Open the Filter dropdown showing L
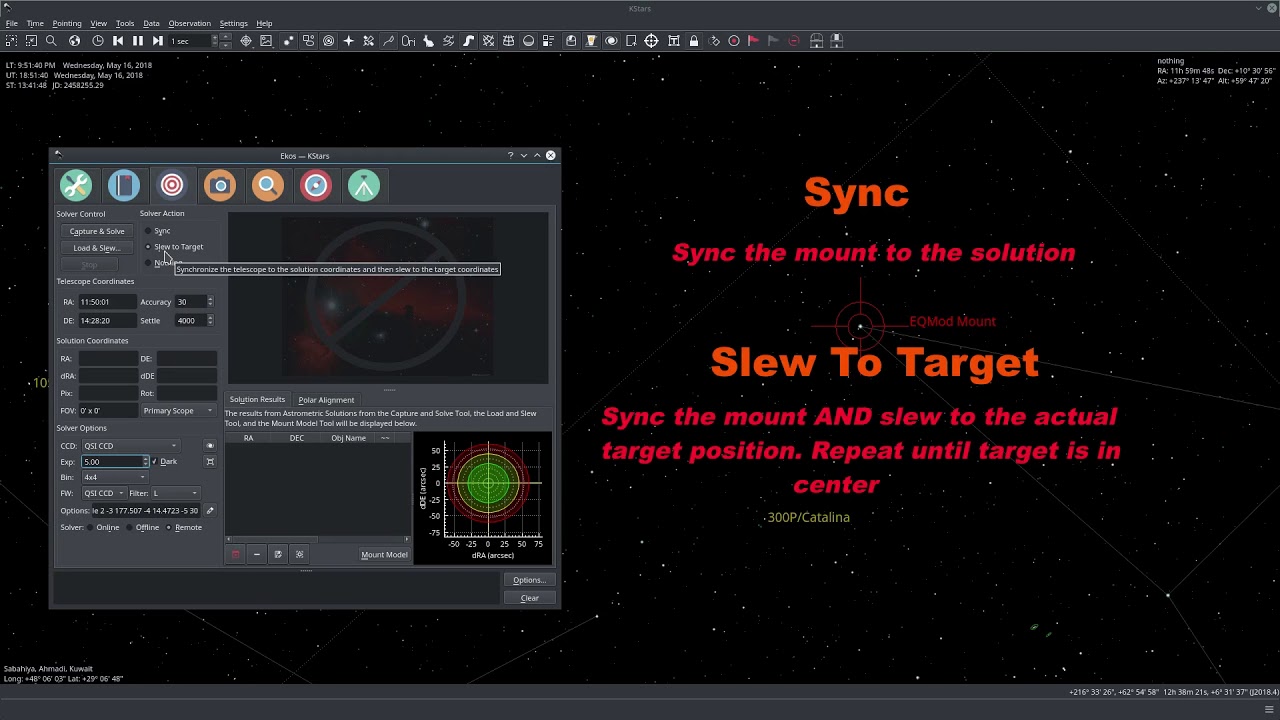Screen dimensions: 1280x720 point(176,493)
